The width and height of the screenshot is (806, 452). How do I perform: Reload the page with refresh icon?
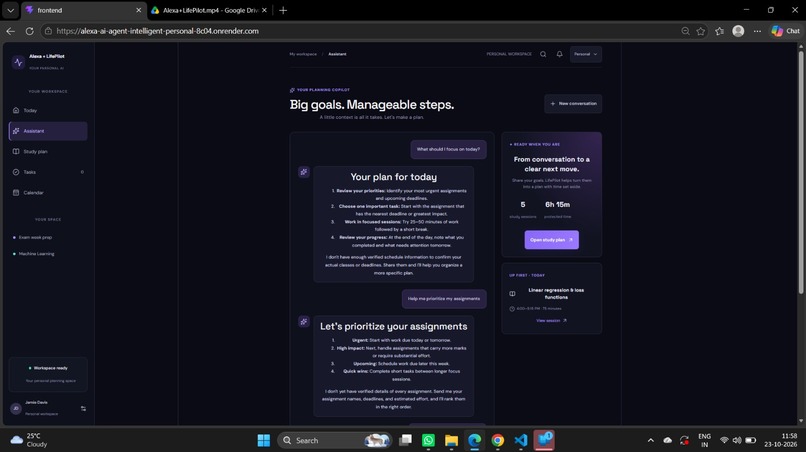29,31
